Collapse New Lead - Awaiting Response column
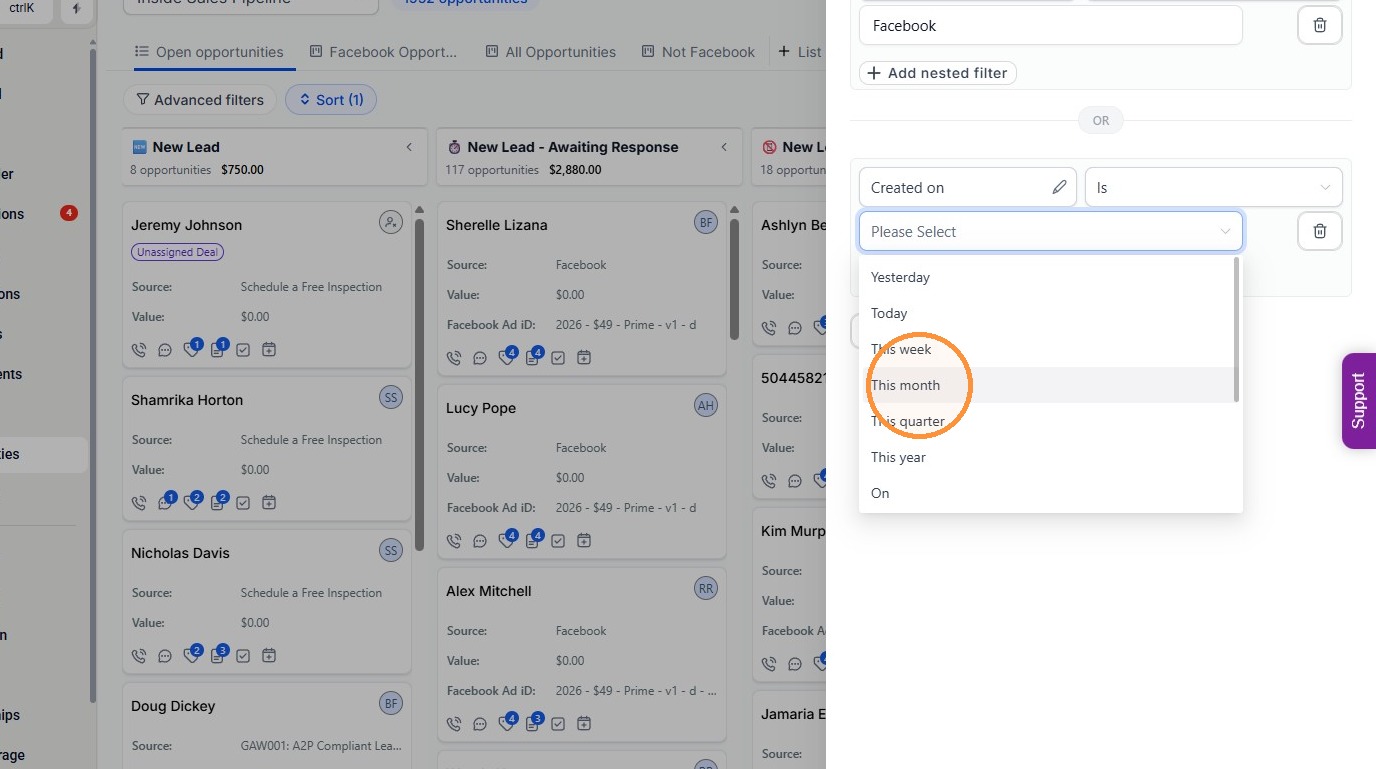Screen dimensions: 1376x769 tap(724, 147)
